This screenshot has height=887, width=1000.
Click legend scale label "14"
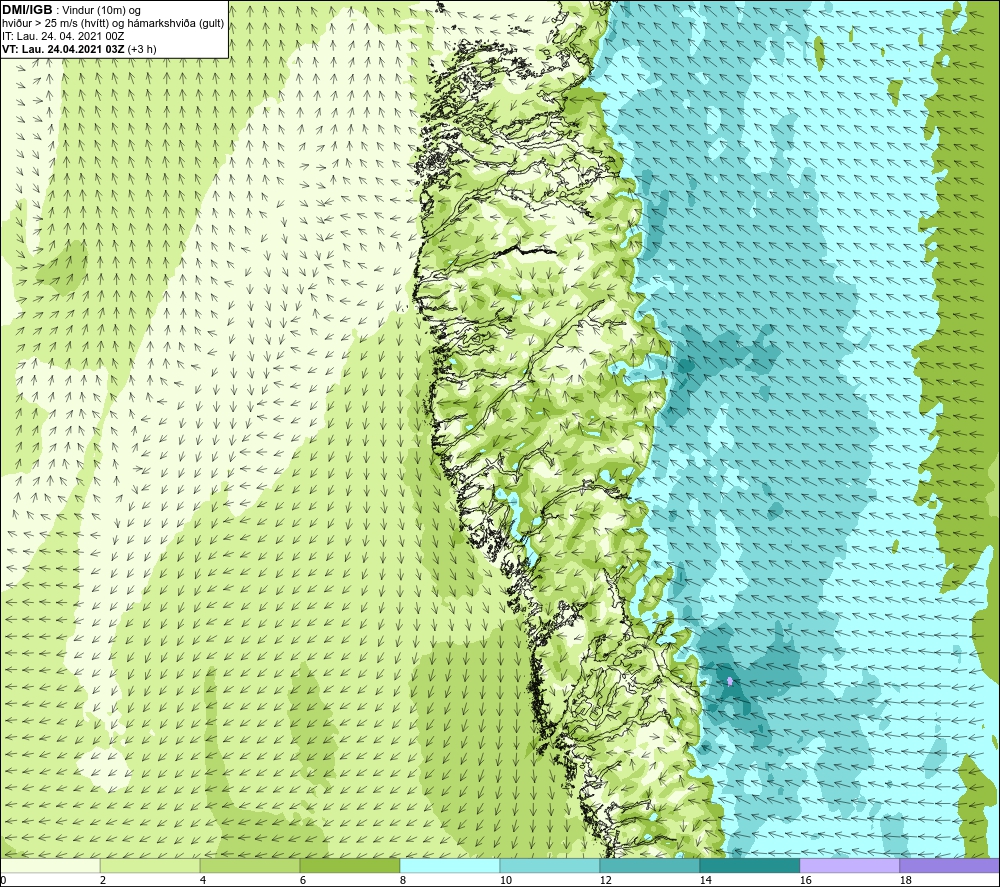coord(705,881)
